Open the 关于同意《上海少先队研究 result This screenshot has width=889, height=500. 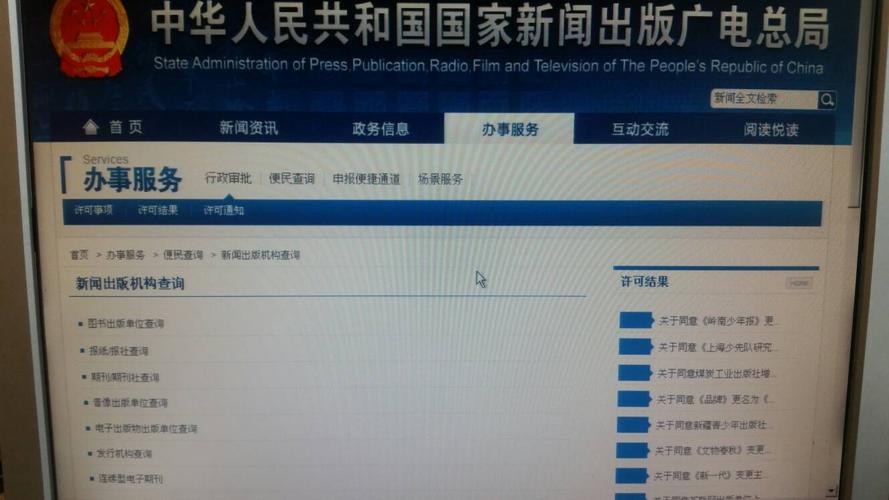(717, 347)
